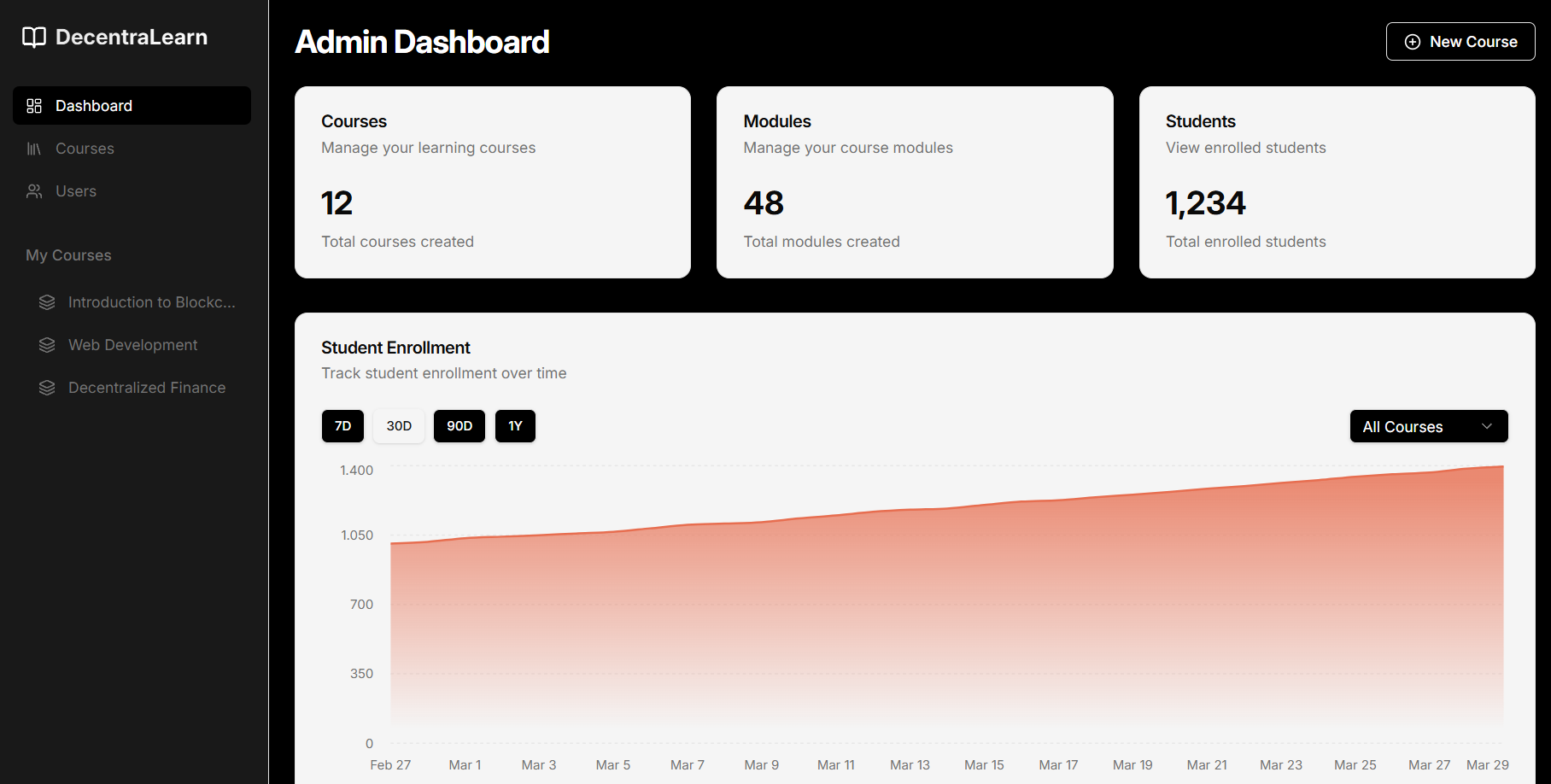
Task: Show the 1Y enrollment range
Action: point(515,426)
